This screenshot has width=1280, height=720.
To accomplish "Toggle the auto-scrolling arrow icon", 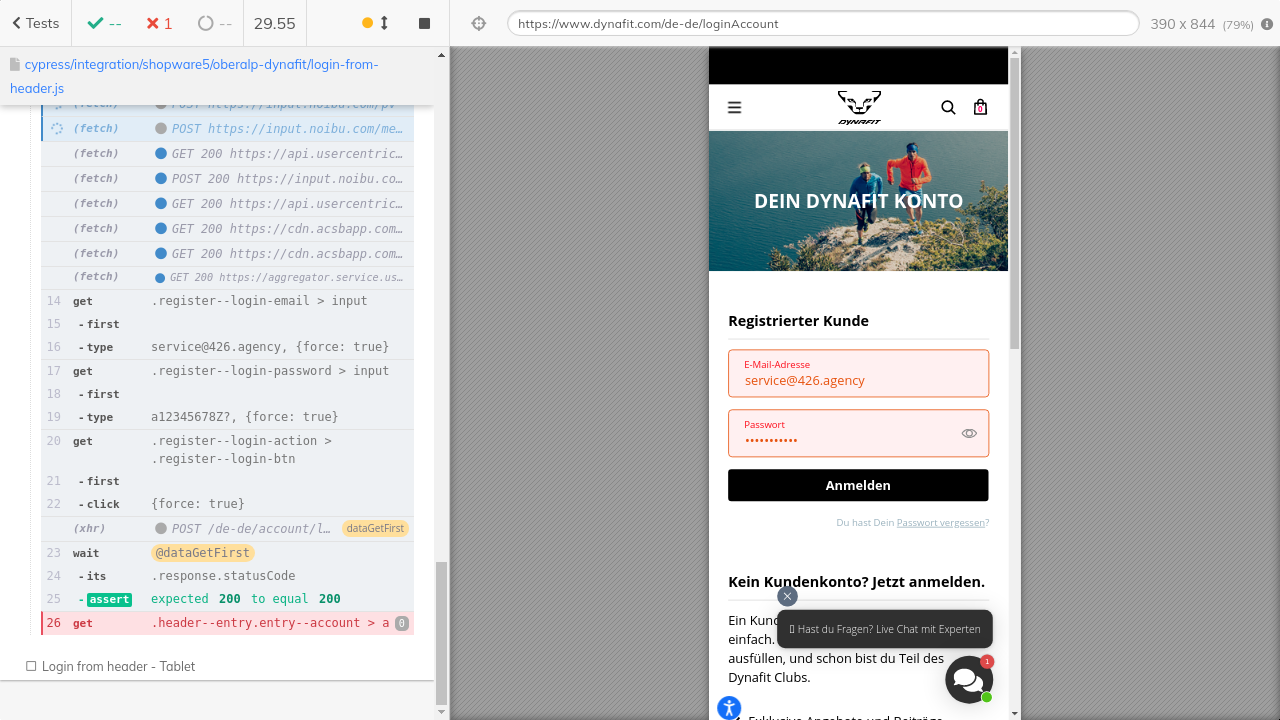I will [384, 23].
